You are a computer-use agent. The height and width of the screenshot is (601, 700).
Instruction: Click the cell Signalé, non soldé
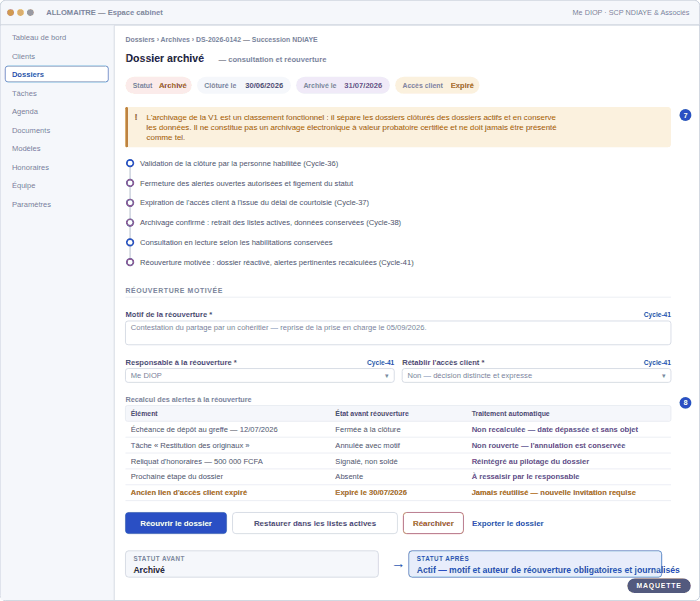tap(366, 462)
